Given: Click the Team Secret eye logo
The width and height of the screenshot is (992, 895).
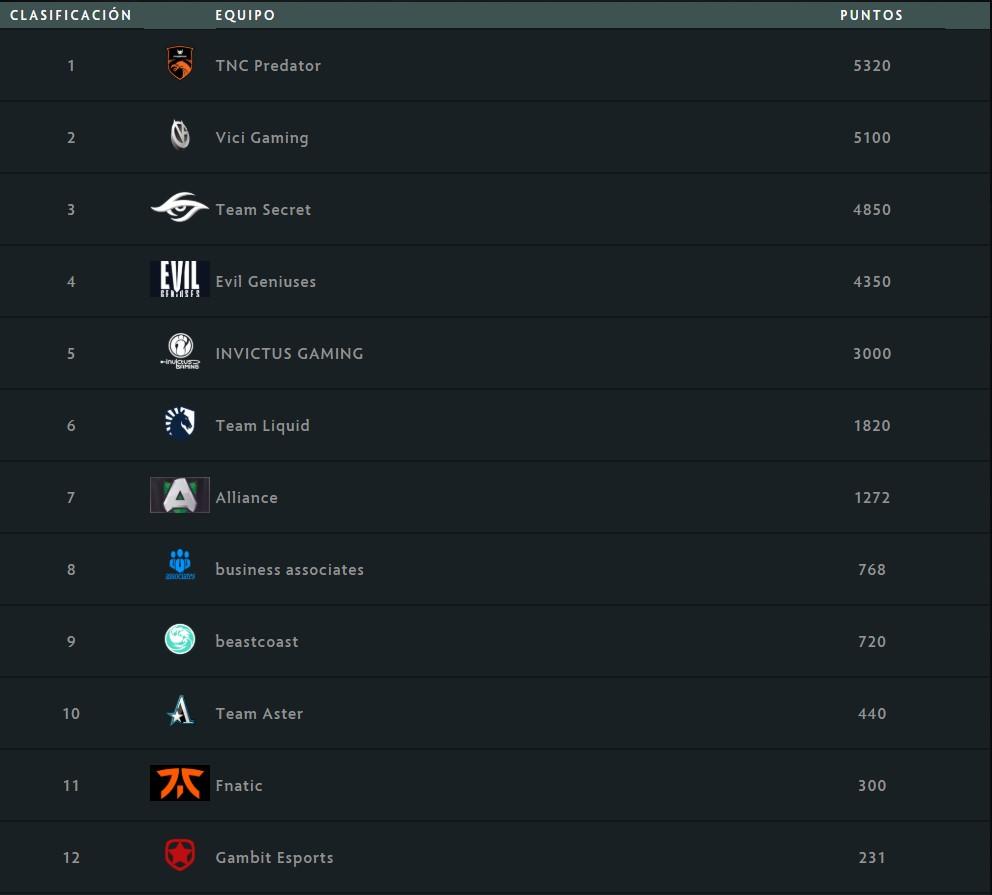Looking at the screenshot, I should tap(180, 207).
